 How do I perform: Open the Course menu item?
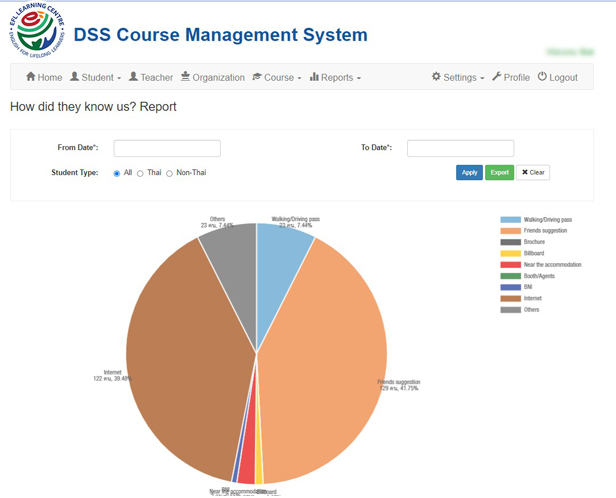(279, 78)
